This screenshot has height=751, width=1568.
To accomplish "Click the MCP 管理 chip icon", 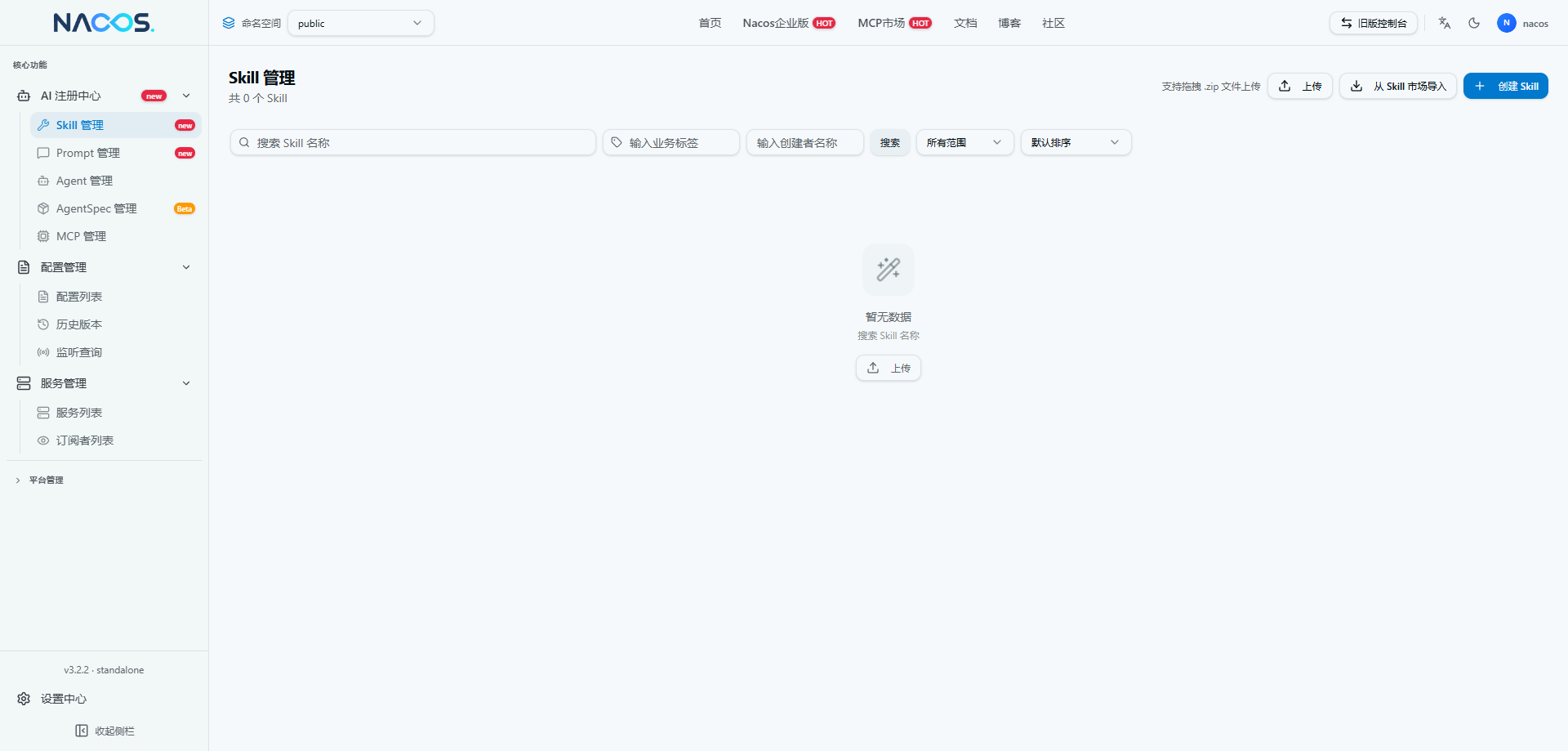I will pyautogui.click(x=43, y=236).
